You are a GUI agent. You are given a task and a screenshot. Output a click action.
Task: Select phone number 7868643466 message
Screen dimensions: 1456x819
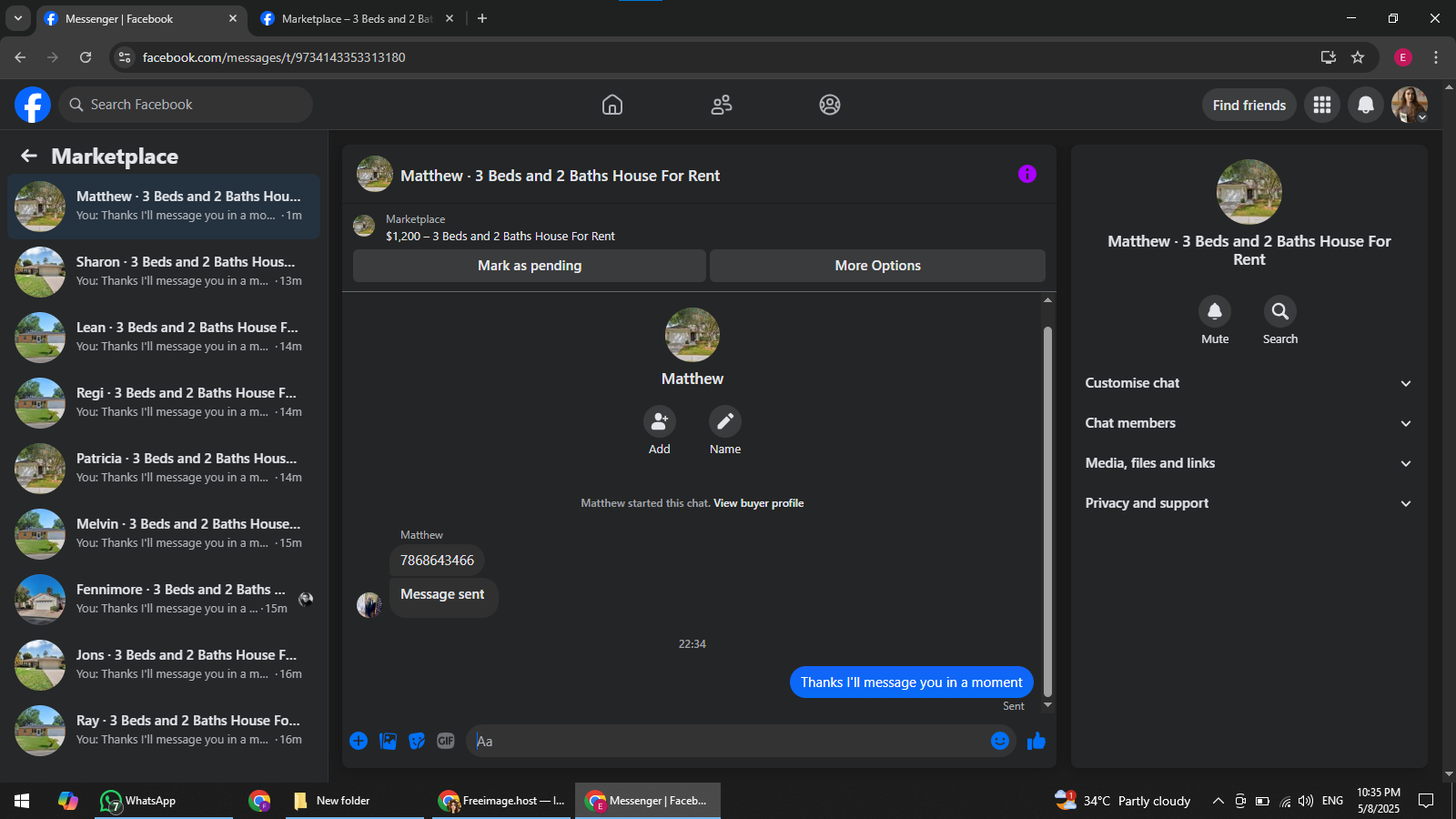pyautogui.click(x=437, y=561)
